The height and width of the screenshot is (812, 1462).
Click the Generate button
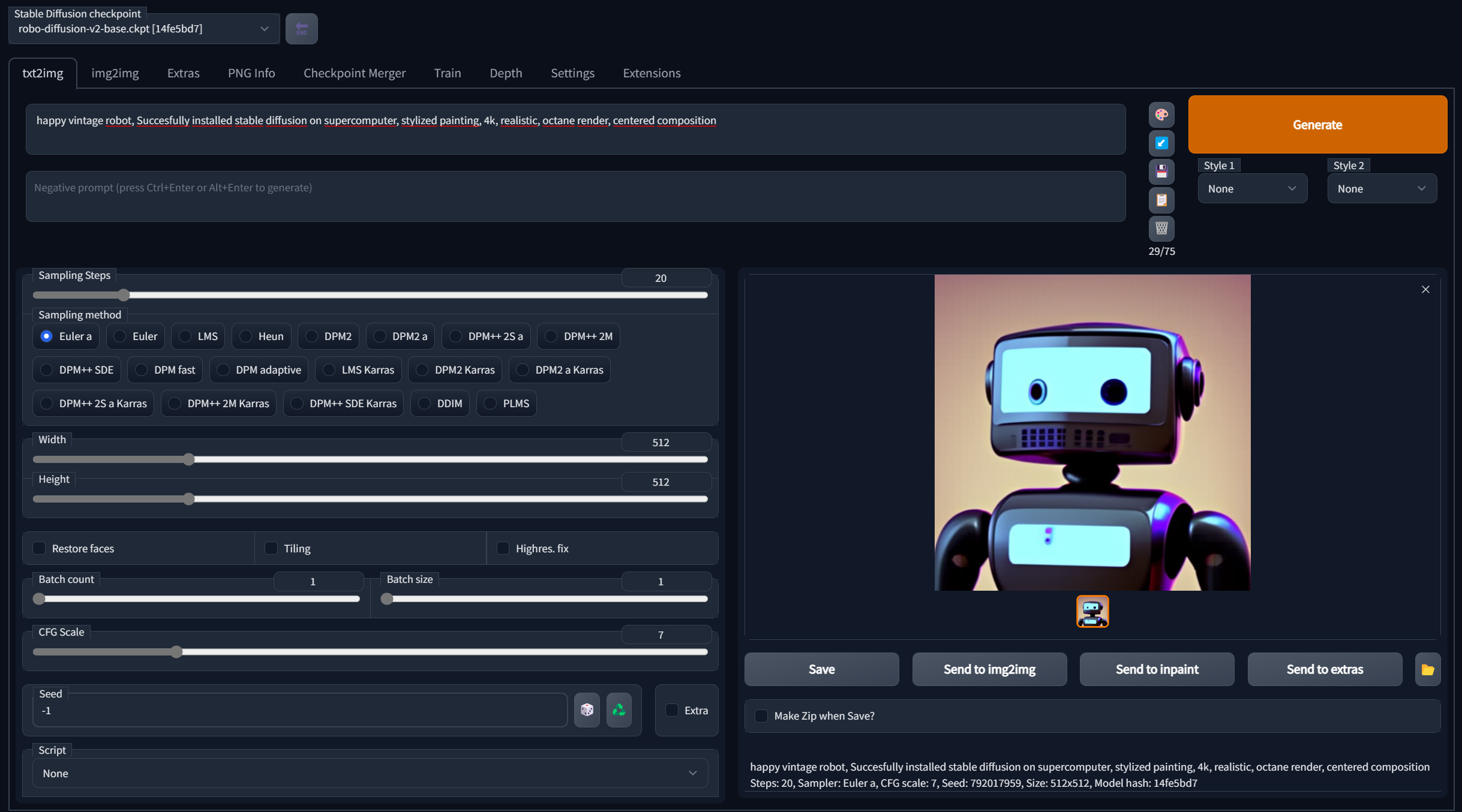[x=1317, y=124]
